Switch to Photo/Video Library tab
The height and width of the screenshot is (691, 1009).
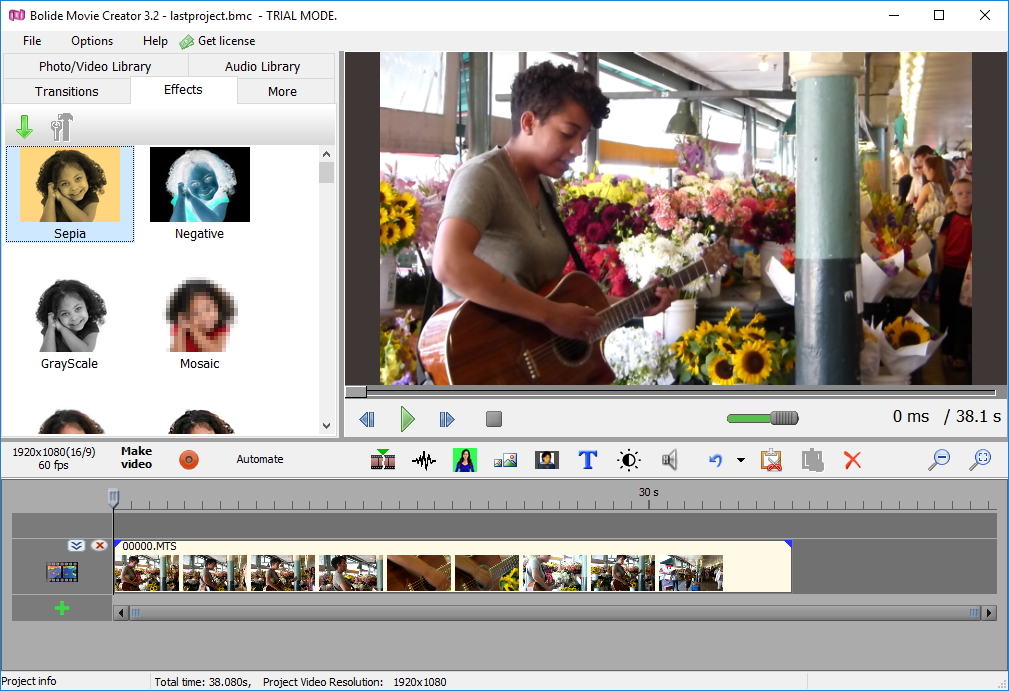tap(95, 66)
